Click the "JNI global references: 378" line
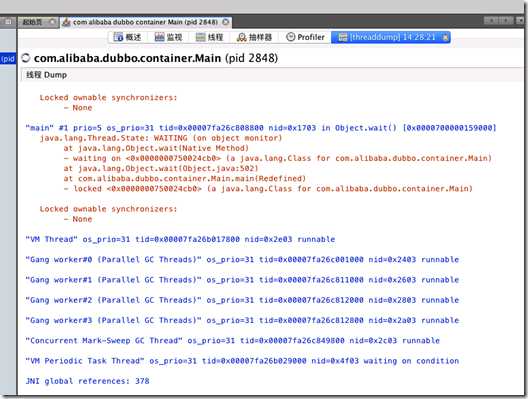This screenshot has height=399, width=528. point(87,381)
